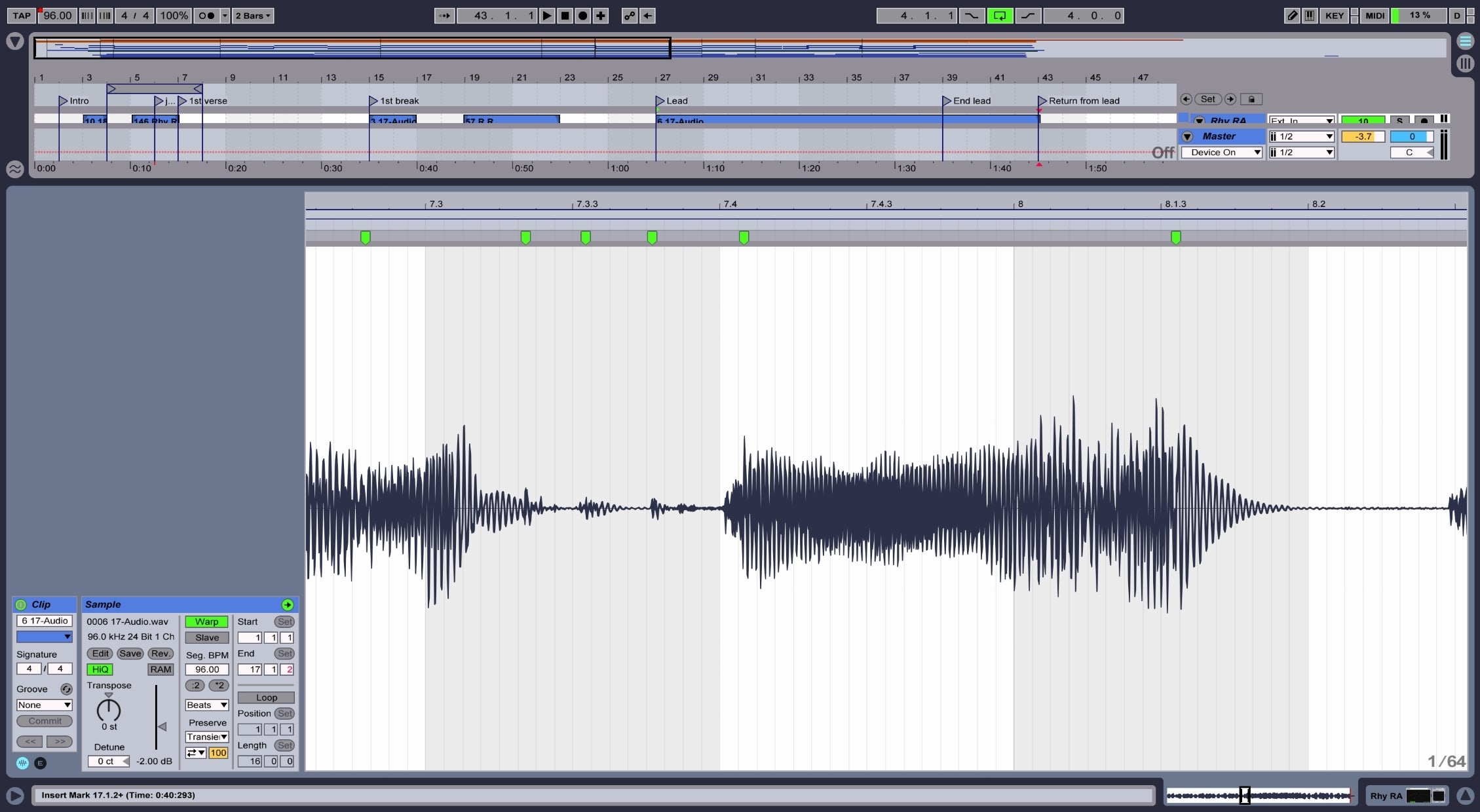Click the Master volume -3.7 slider
1480x812 pixels.
(x=1363, y=136)
